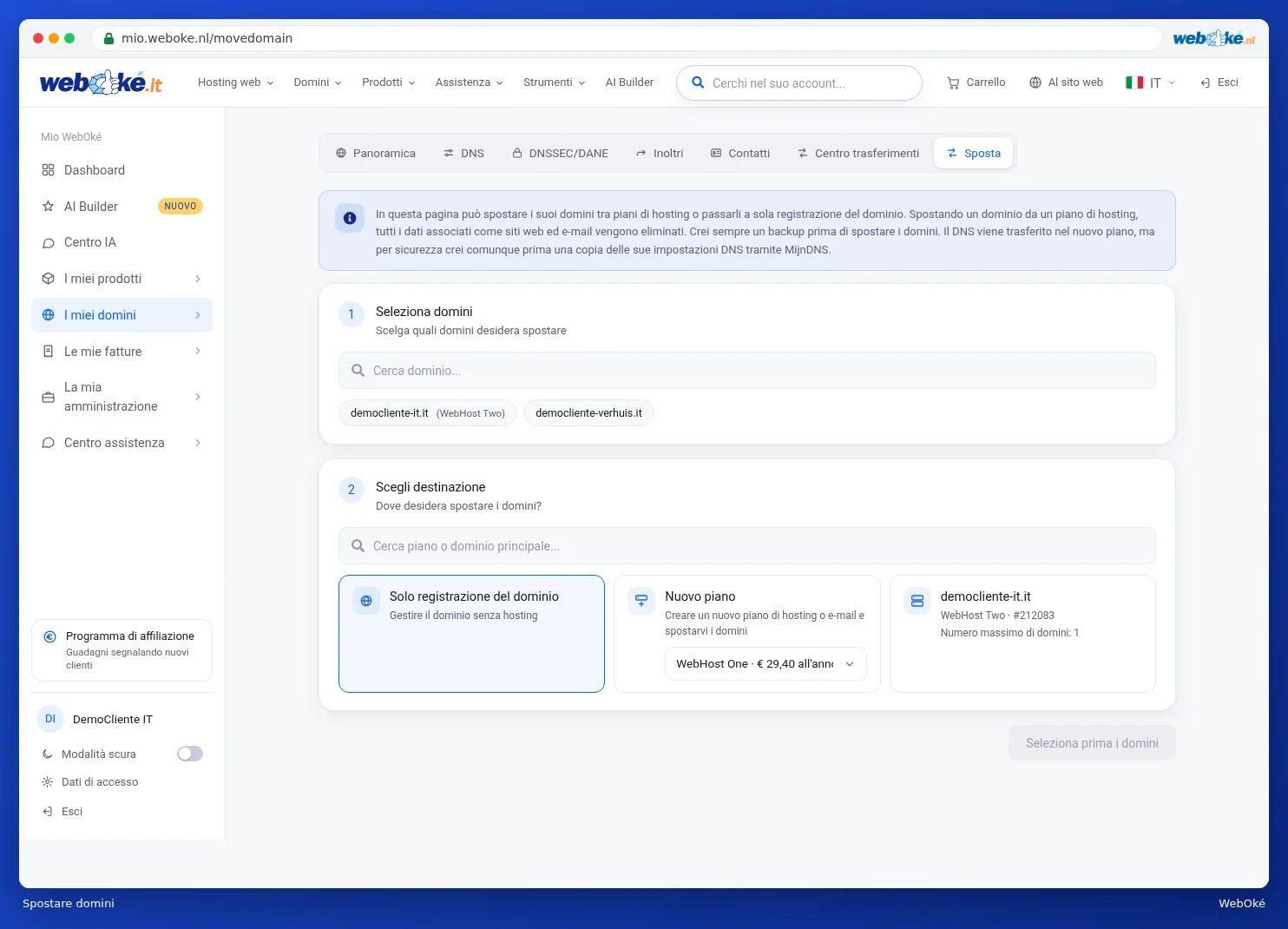
Task: Click the Cerca piano o dominio principale field
Action: click(x=746, y=546)
